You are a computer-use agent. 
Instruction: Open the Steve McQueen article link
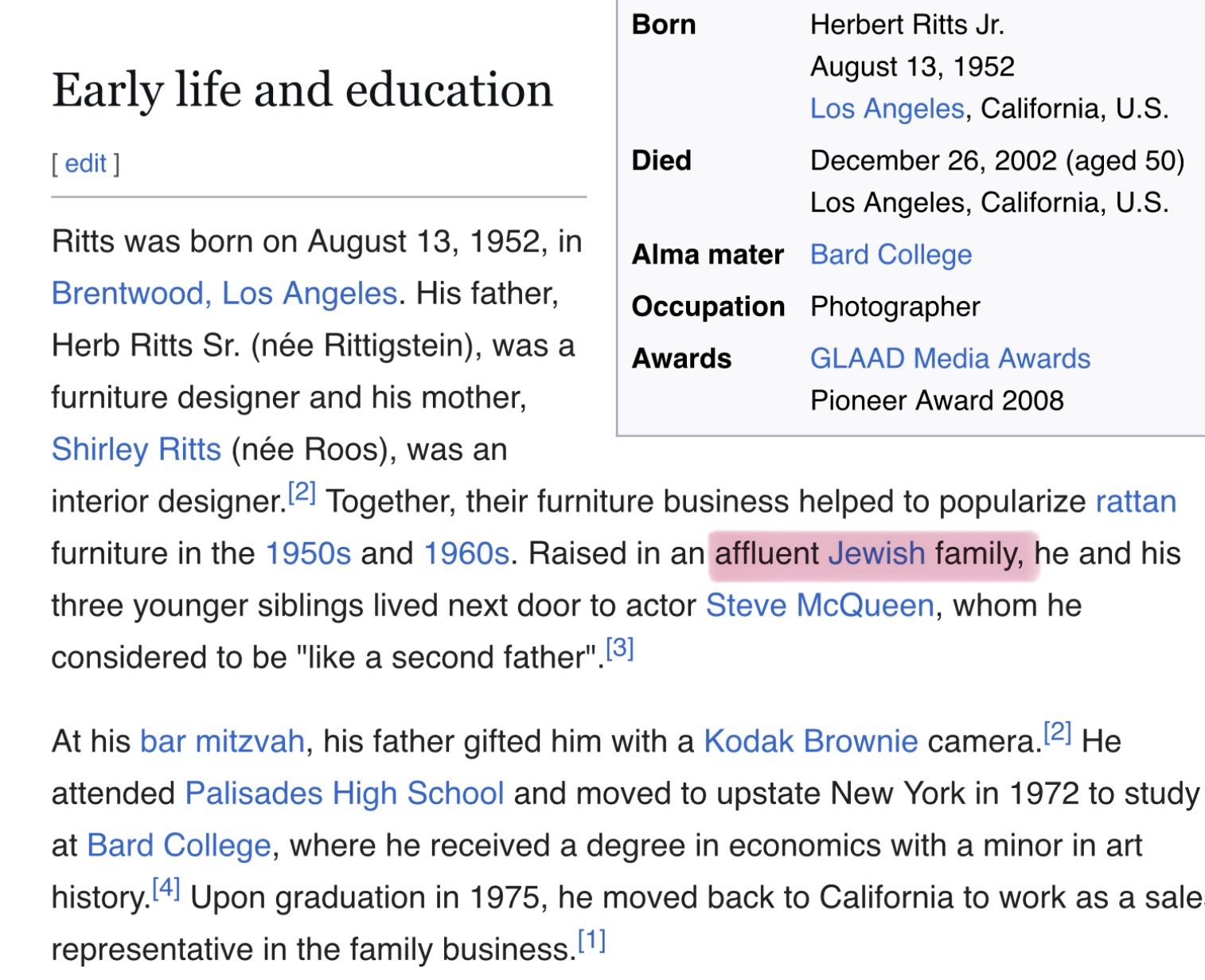point(819,606)
